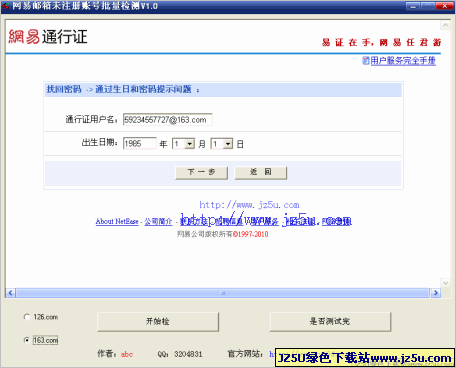
Task: Open the 用户服务完全手册 link
Action: (x=403, y=61)
